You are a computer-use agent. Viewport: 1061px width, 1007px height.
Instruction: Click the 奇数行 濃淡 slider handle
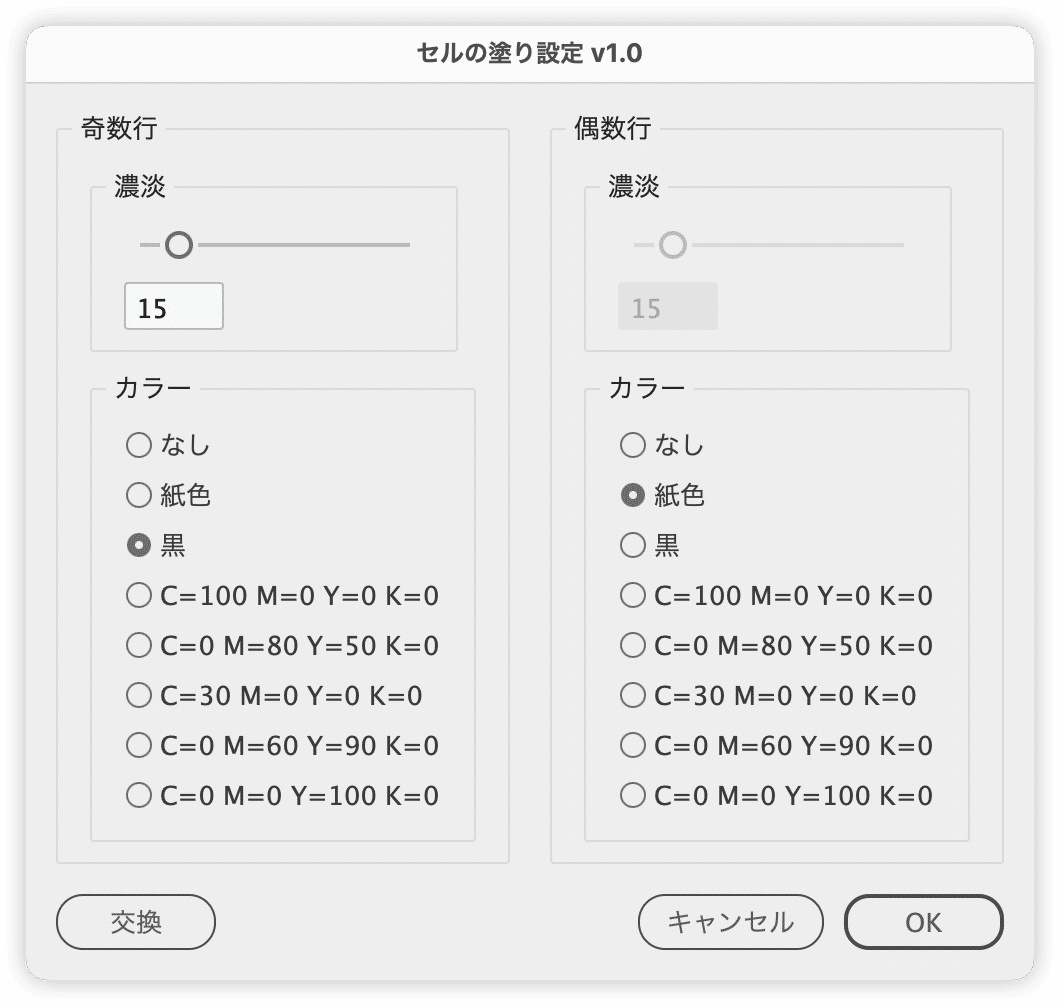click(x=179, y=245)
